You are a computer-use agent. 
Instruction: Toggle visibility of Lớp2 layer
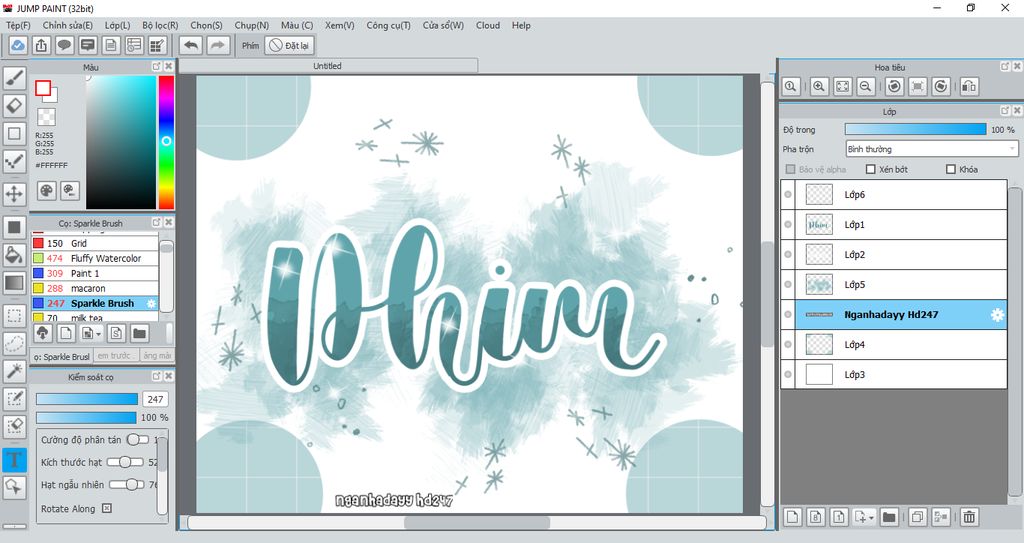pos(788,254)
